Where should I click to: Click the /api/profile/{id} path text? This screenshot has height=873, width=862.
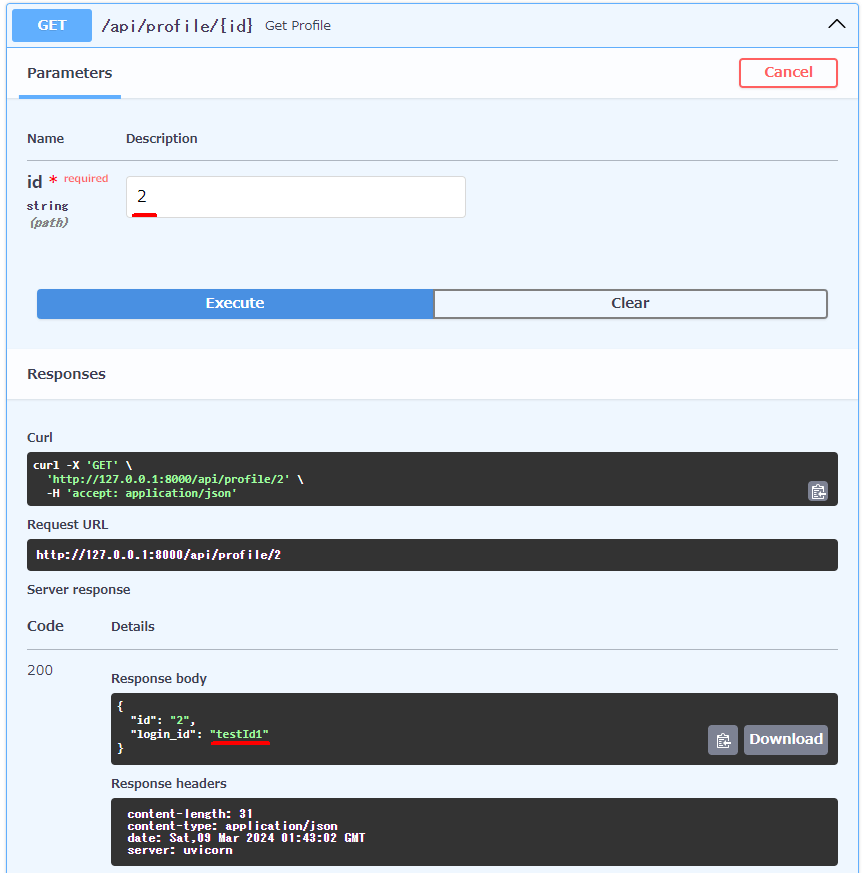[177, 26]
